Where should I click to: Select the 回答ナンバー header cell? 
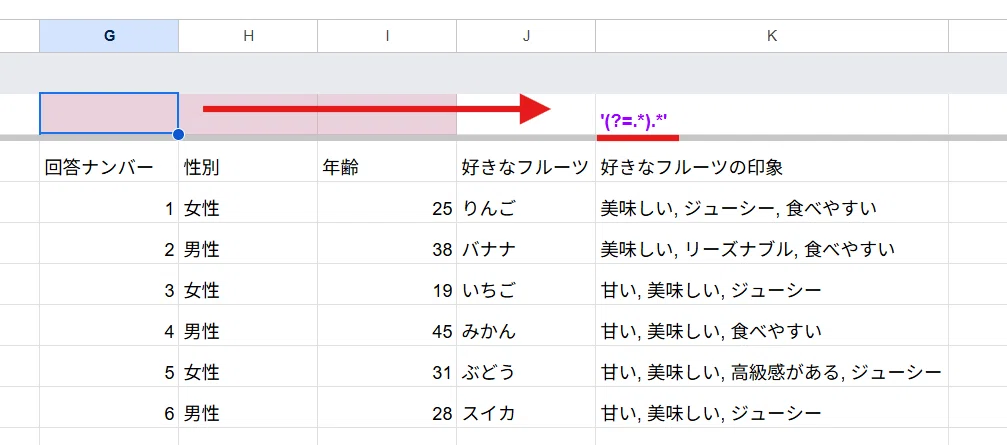point(109,168)
